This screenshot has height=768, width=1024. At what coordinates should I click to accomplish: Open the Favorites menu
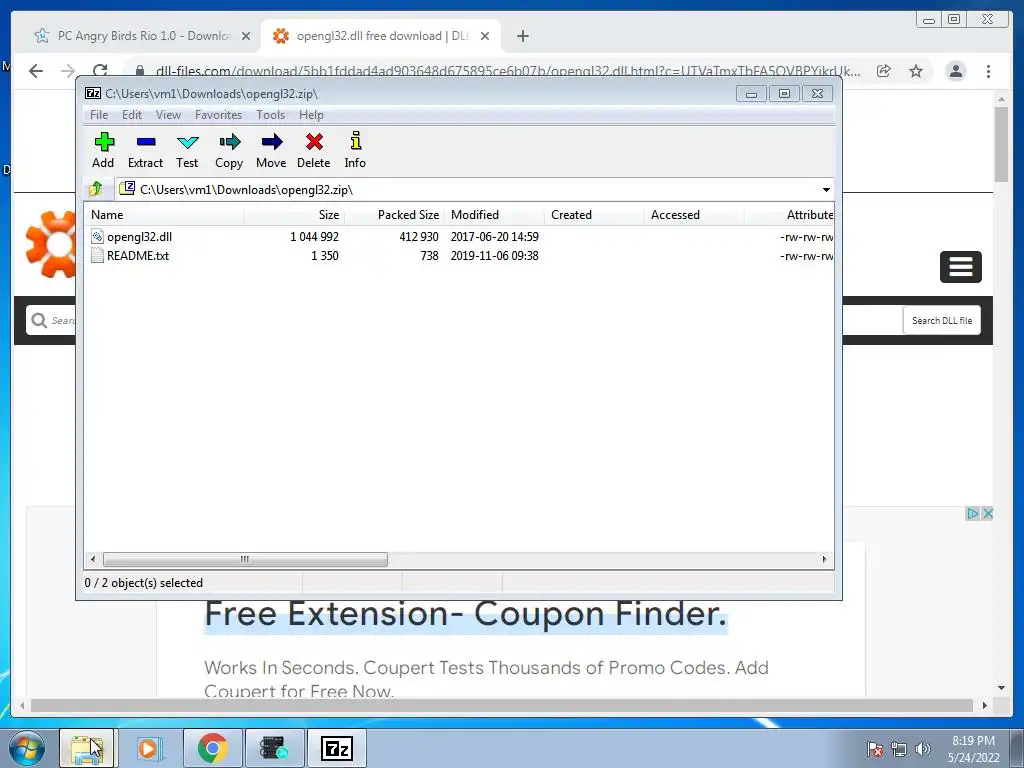click(218, 115)
